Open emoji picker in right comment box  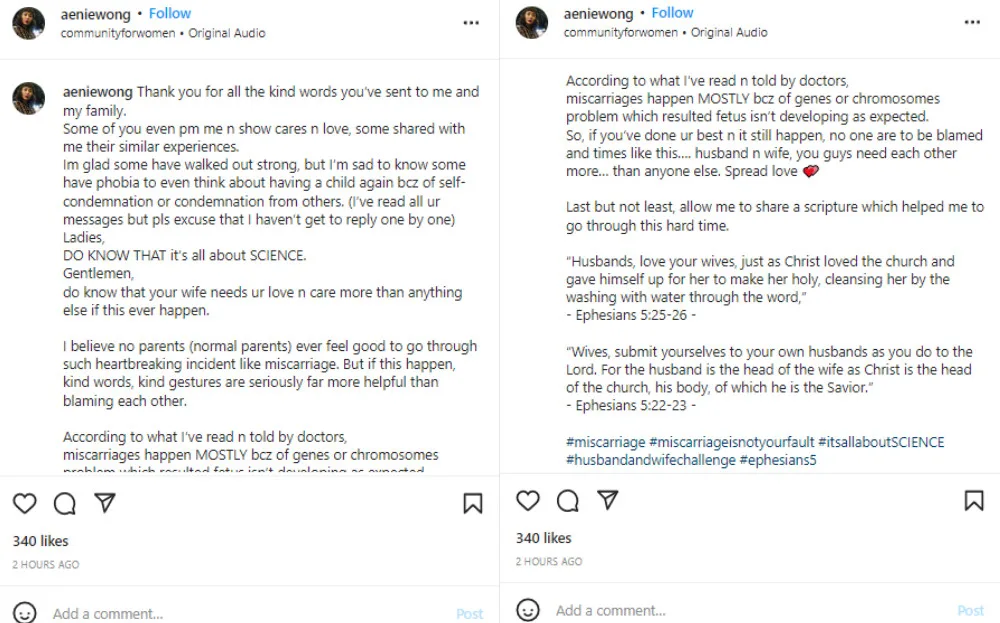(528, 609)
